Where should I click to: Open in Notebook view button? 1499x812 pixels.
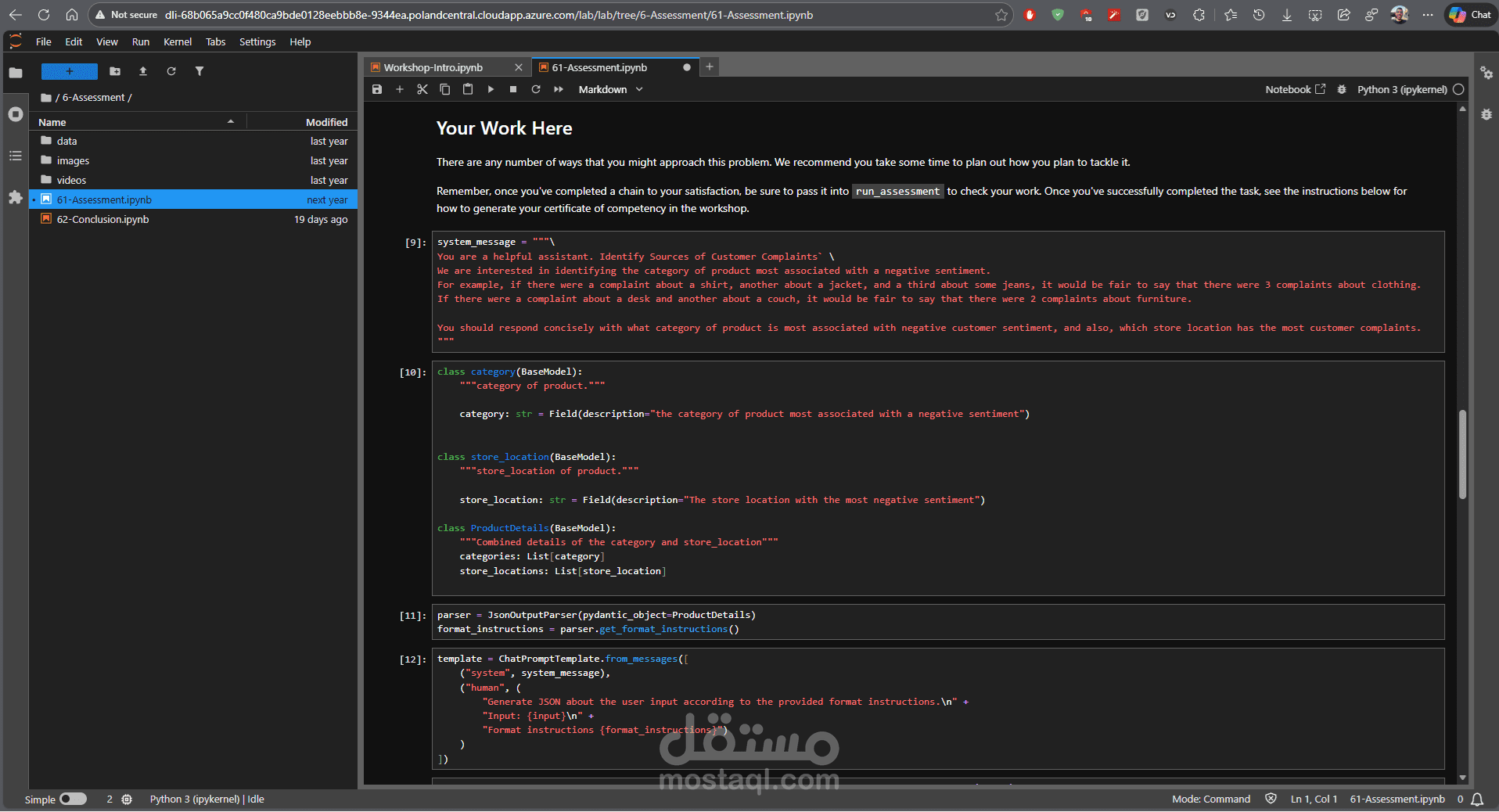click(x=1296, y=89)
